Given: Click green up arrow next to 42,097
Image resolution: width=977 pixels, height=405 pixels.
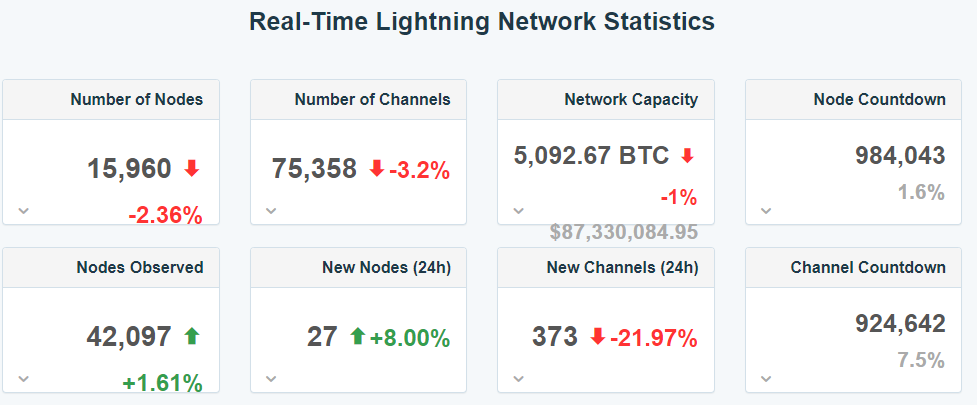Looking at the screenshot, I should click(192, 336).
